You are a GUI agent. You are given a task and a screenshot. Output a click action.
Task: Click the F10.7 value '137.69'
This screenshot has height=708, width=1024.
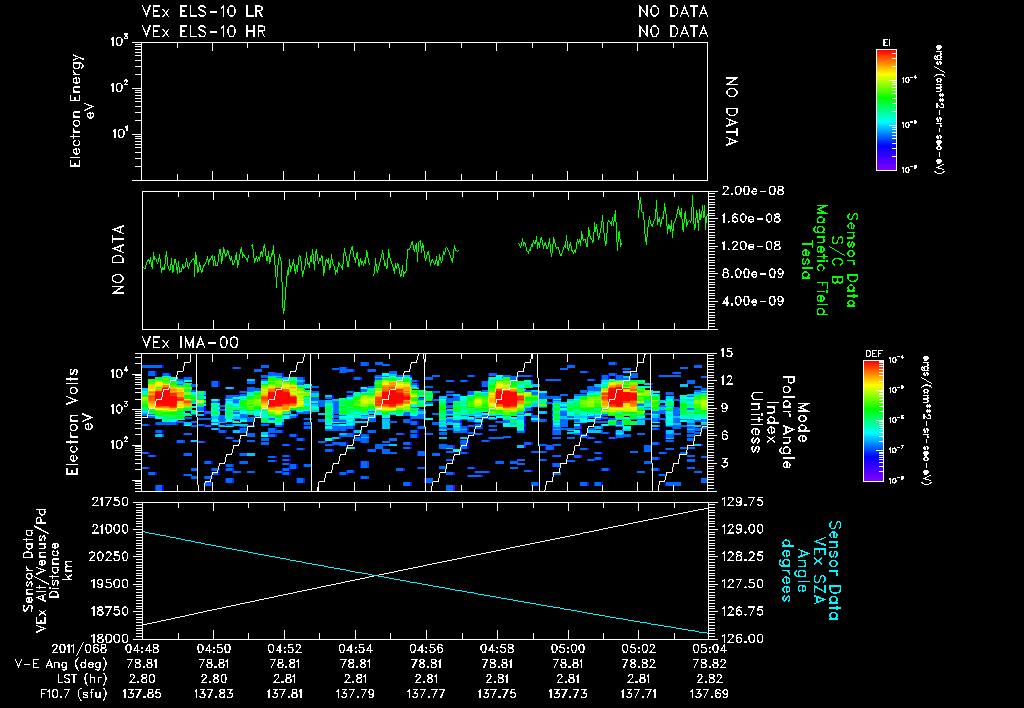pyautogui.click(x=709, y=694)
